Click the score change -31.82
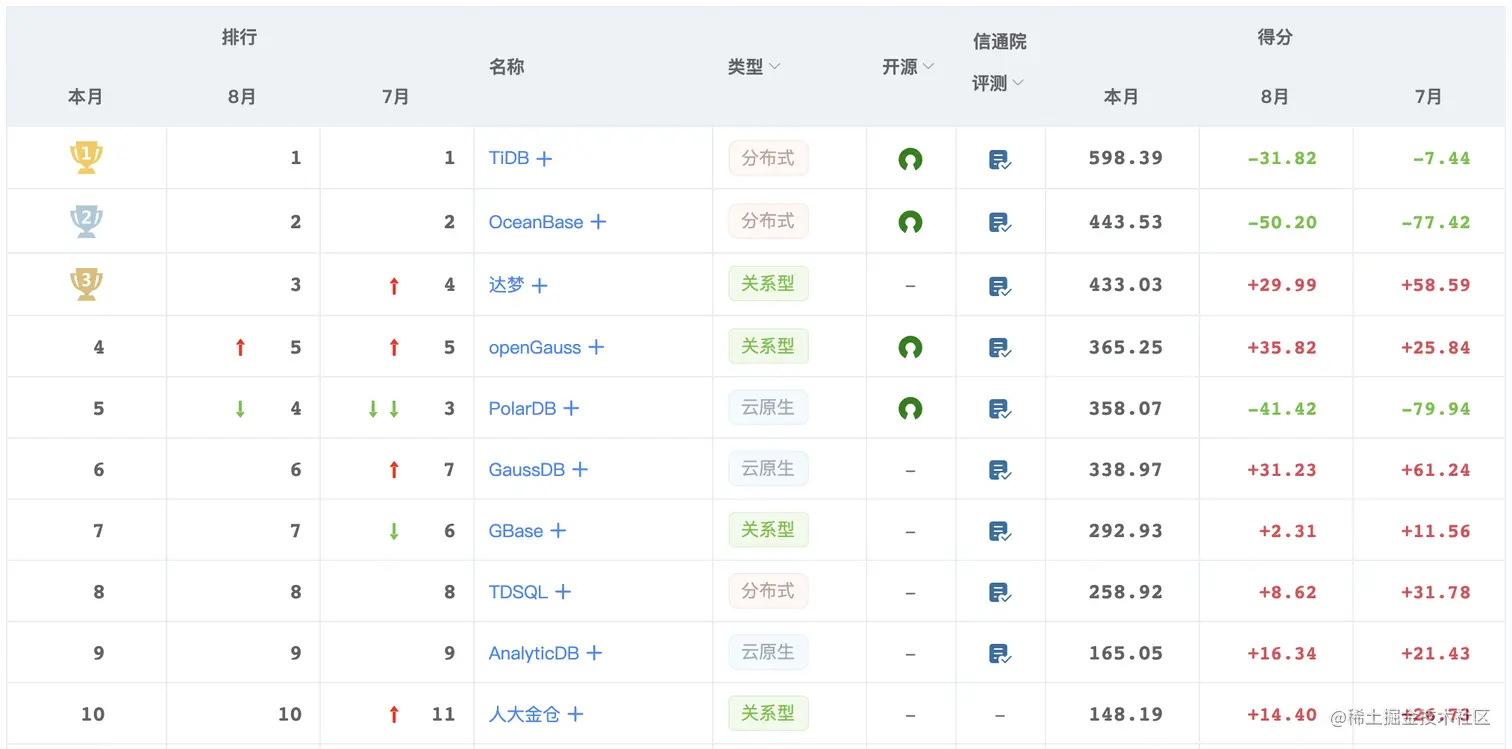The width and height of the screenshot is (1512, 749). tap(1282, 158)
